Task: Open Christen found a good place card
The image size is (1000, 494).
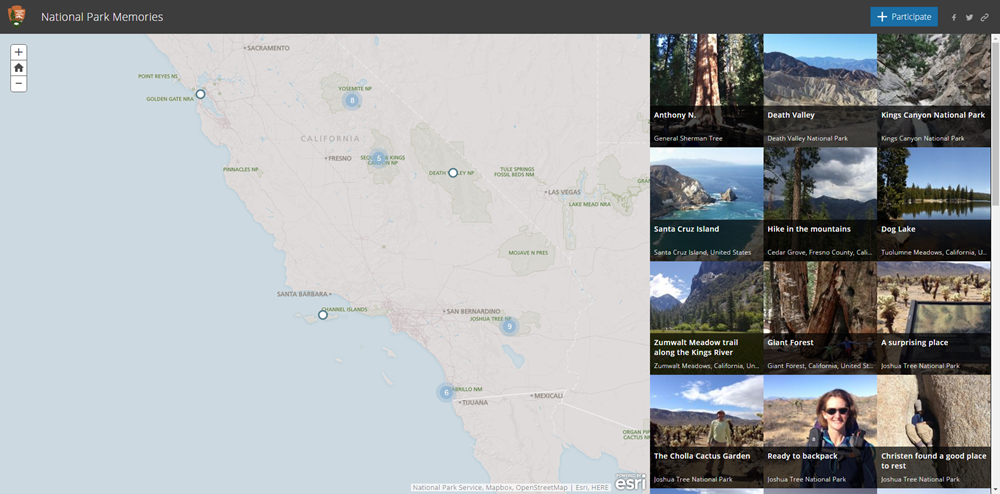Action: (x=934, y=432)
